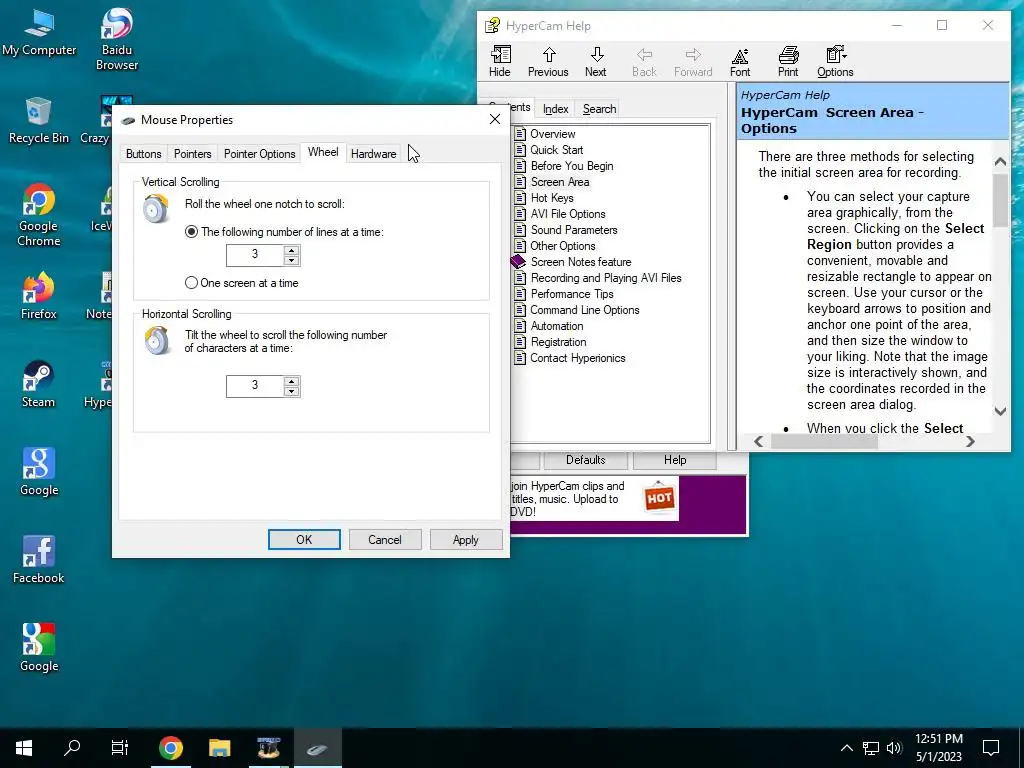Image resolution: width=1024 pixels, height=768 pixels.
Task: Open taskbar Search magnifier
Action: click(72, 748)
